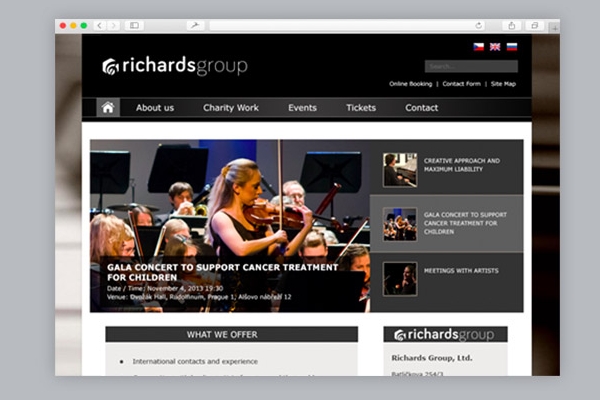Select the Gala Concert slide in the list
The width and height of the screenshot is (600, 400).
(x=447, y=224)
